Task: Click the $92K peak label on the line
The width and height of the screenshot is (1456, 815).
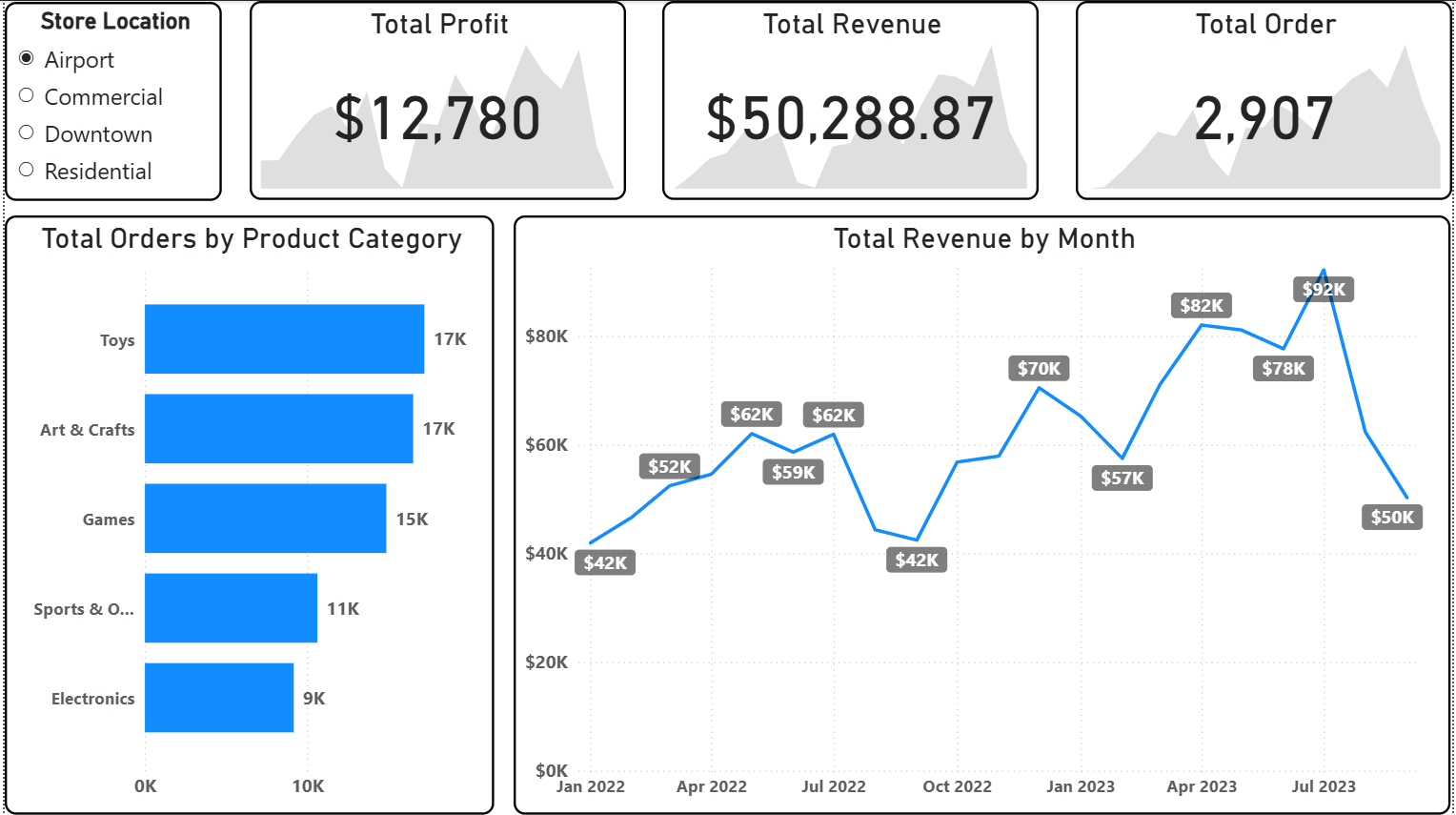Action: click(x=1323, y=289)
